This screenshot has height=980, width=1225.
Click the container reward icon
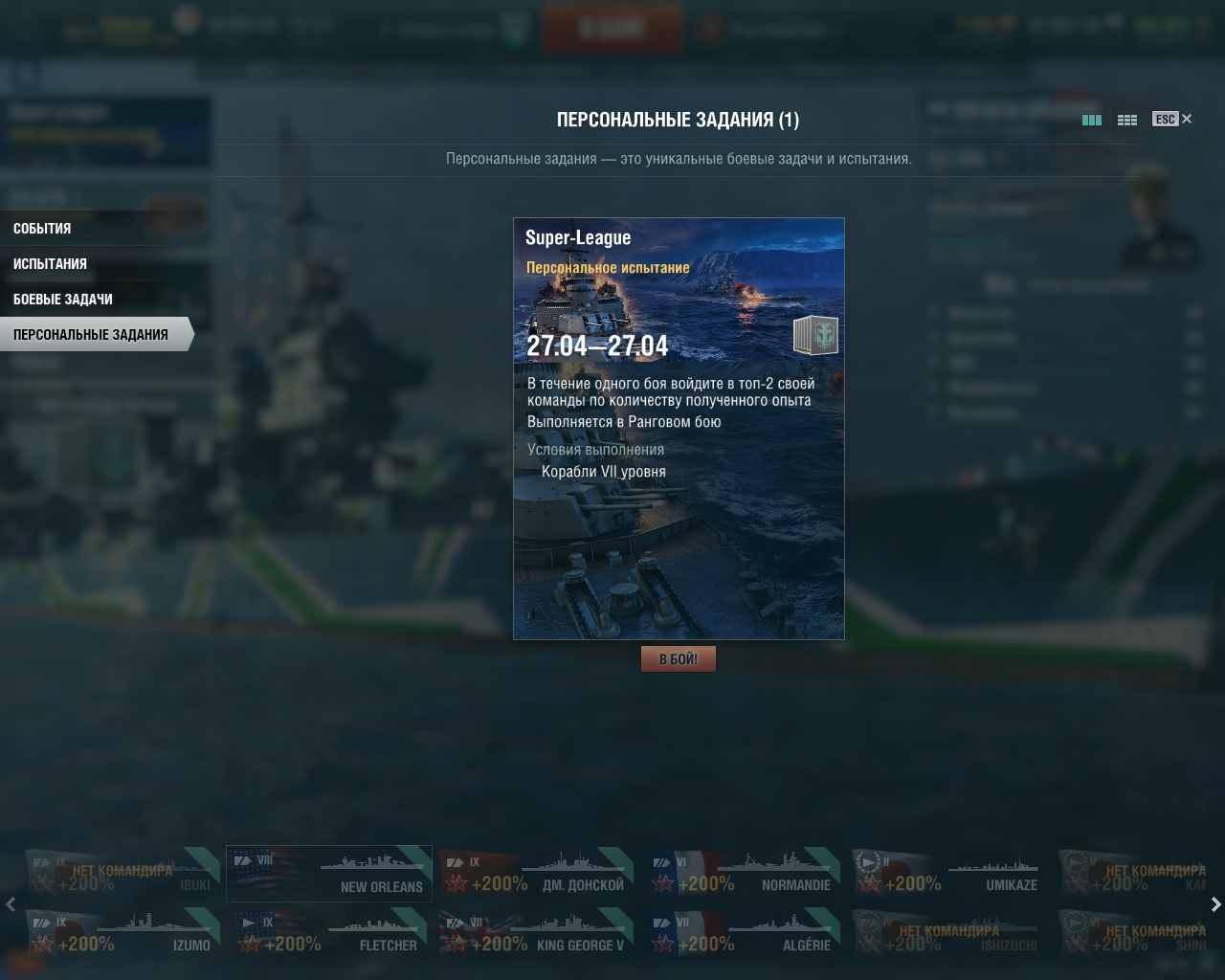tap(815, 335)
